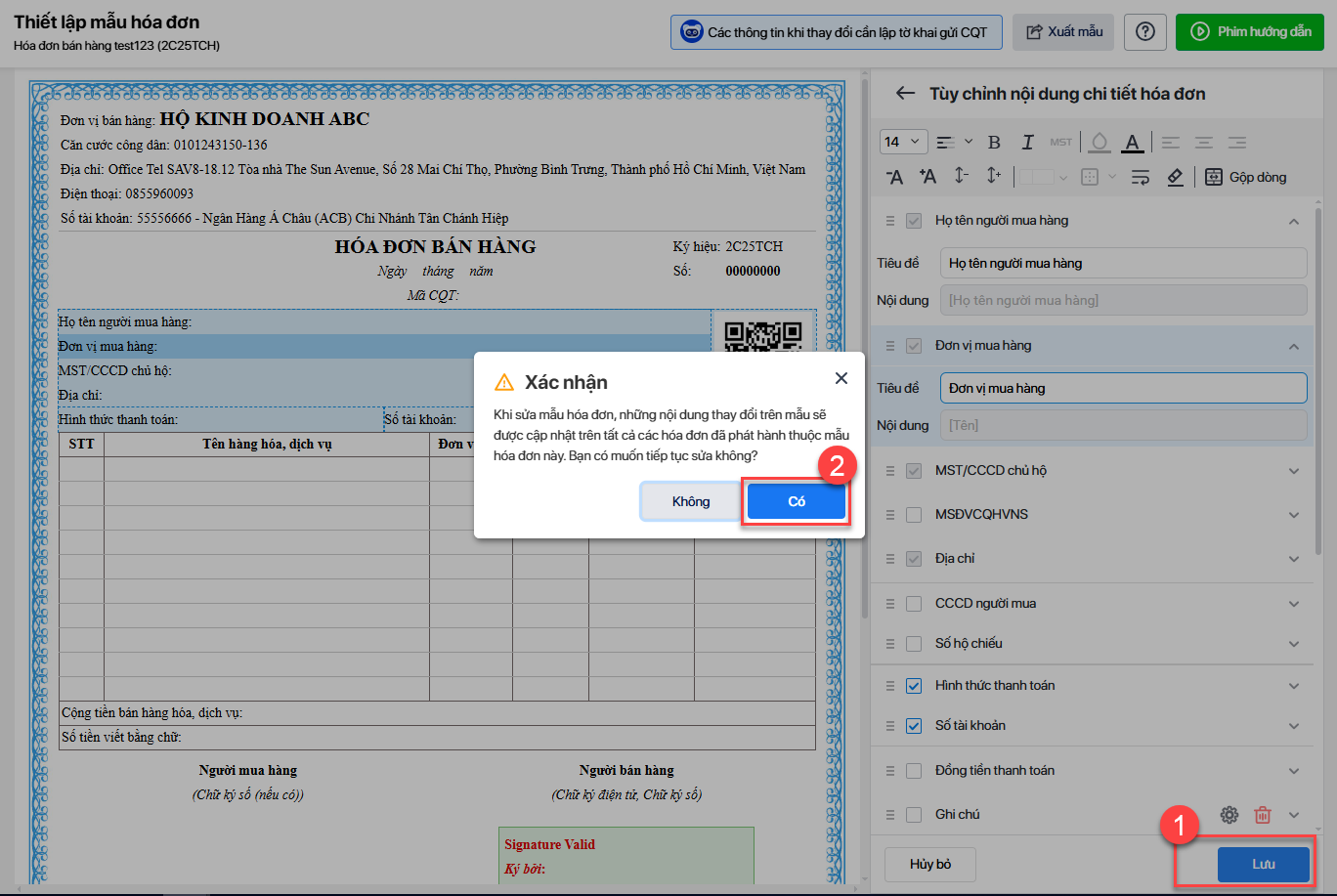
Task: Click Không to cancel editing
Action: coord(690,501)
